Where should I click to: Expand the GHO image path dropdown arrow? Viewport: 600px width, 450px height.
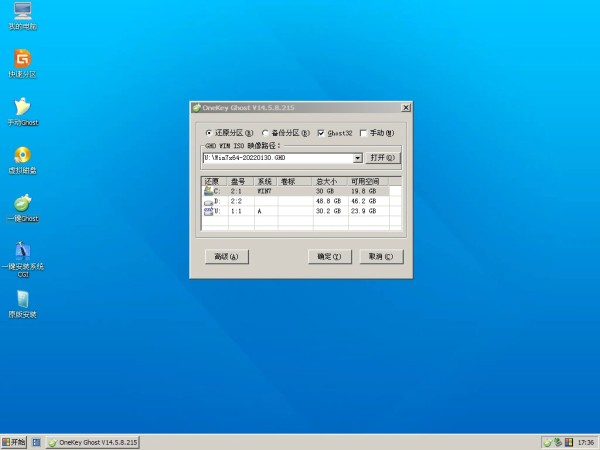click(357, 158)
